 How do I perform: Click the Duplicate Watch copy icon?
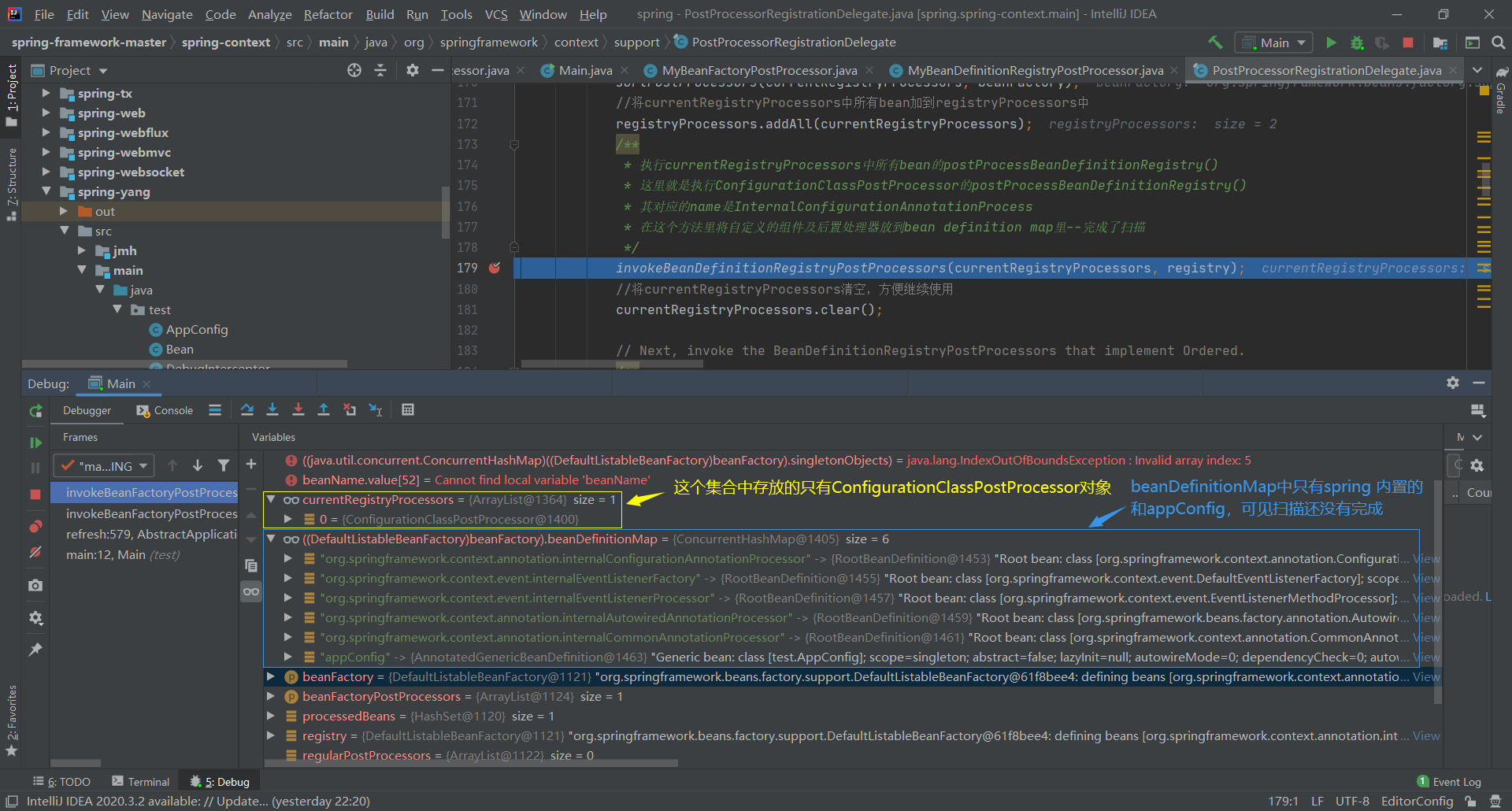tap(251, 565)
